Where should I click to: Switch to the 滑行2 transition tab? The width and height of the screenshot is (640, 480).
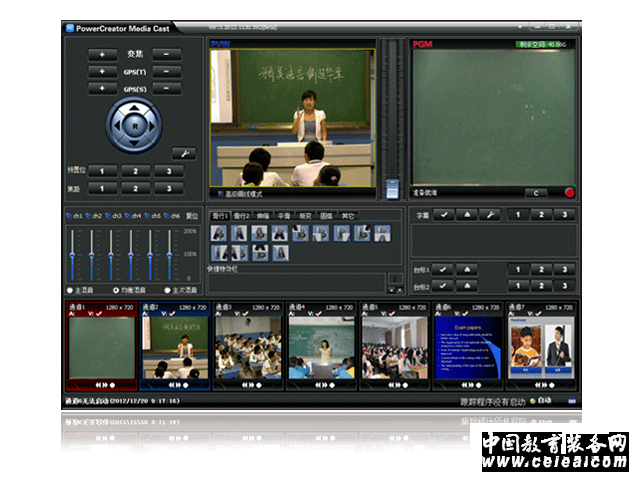(x=243, y=215)
